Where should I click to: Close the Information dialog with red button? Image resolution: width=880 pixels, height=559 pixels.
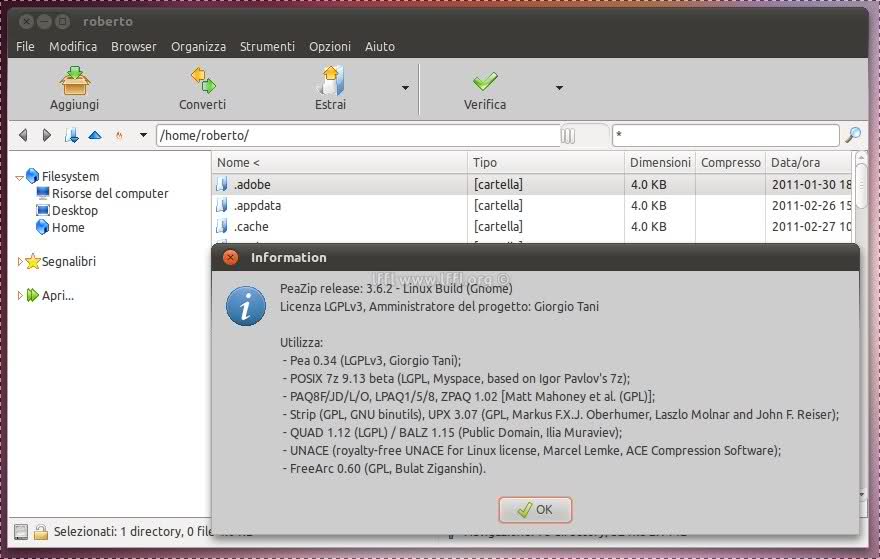230,257
